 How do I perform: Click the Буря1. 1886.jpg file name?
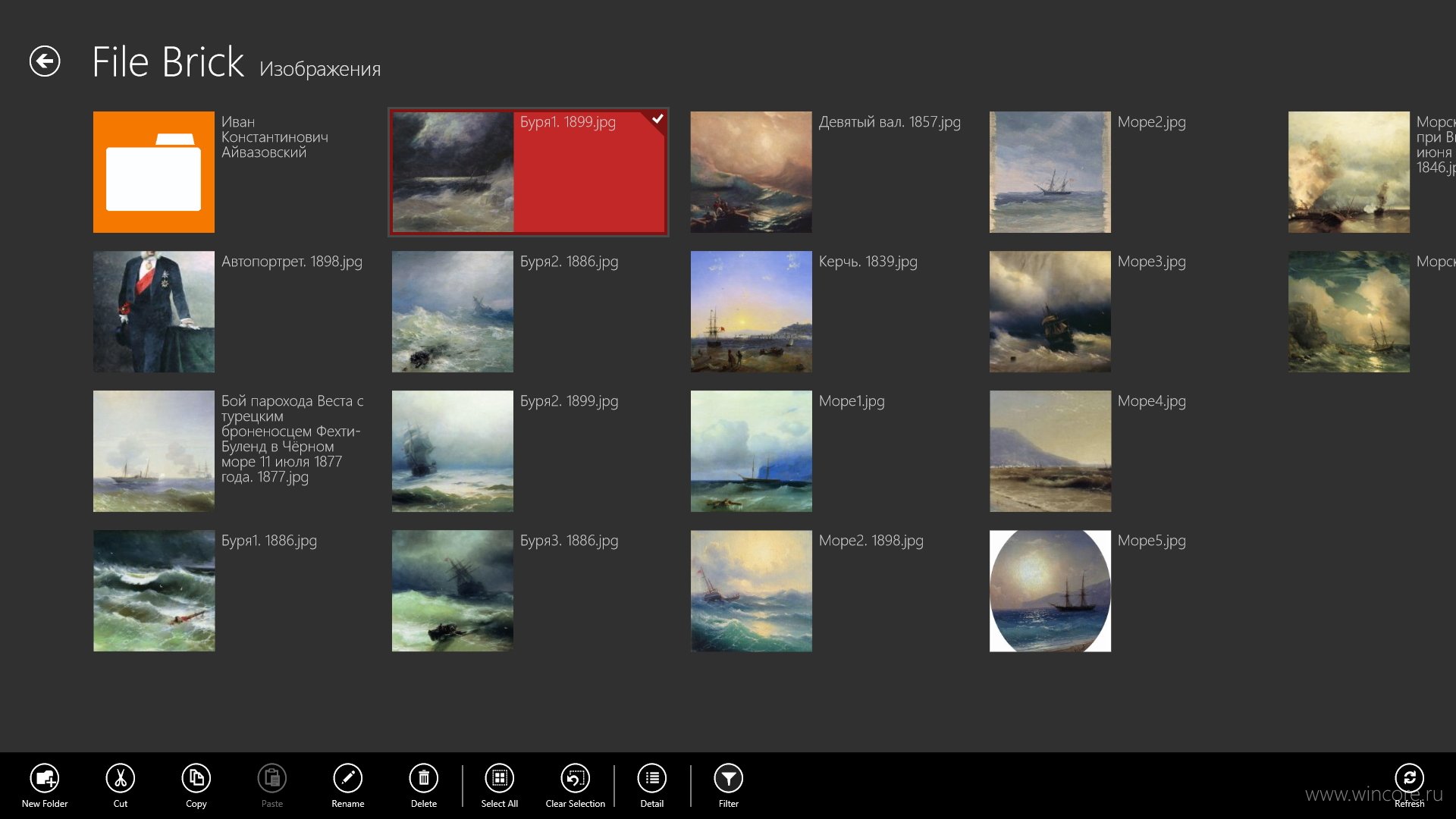pyautogui.click(x=269, y=541)
